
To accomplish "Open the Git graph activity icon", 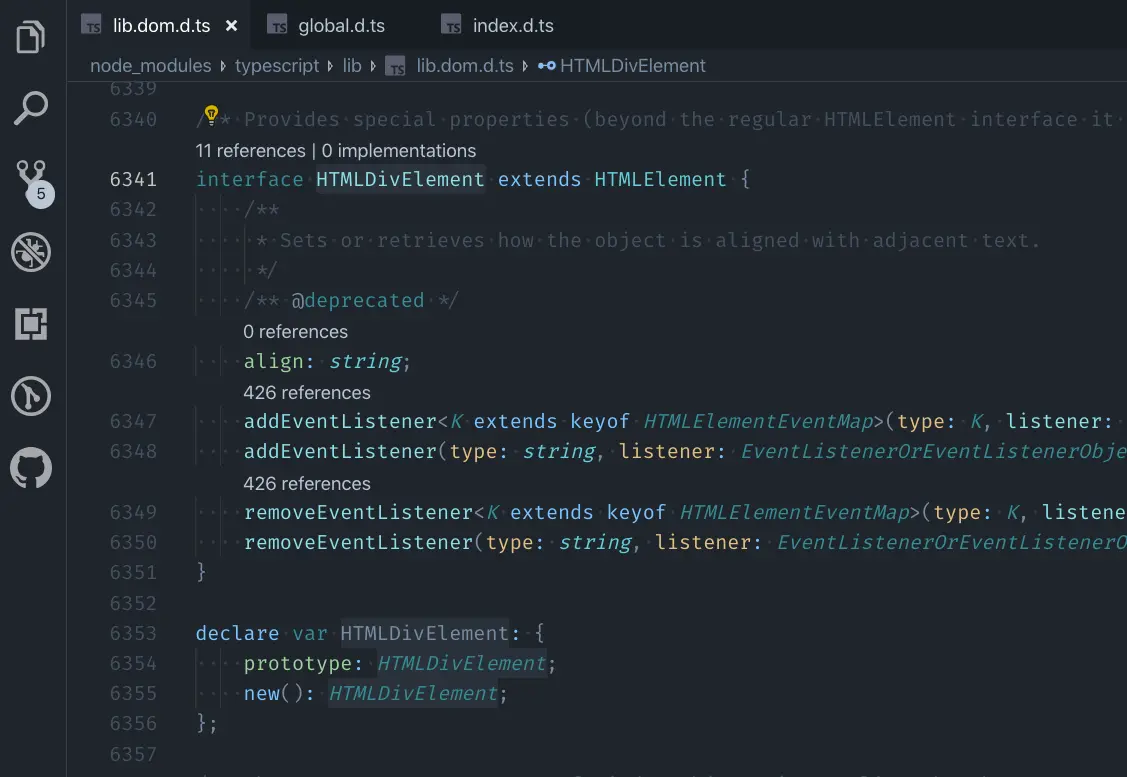I will (x=31, y=396).
